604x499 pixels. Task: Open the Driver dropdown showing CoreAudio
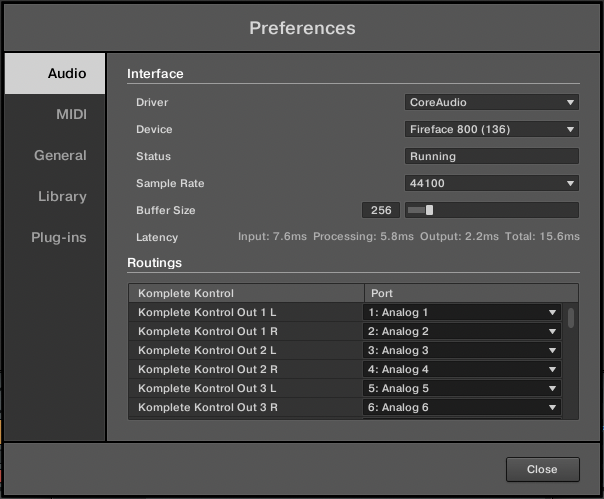(x=492, y=102)
